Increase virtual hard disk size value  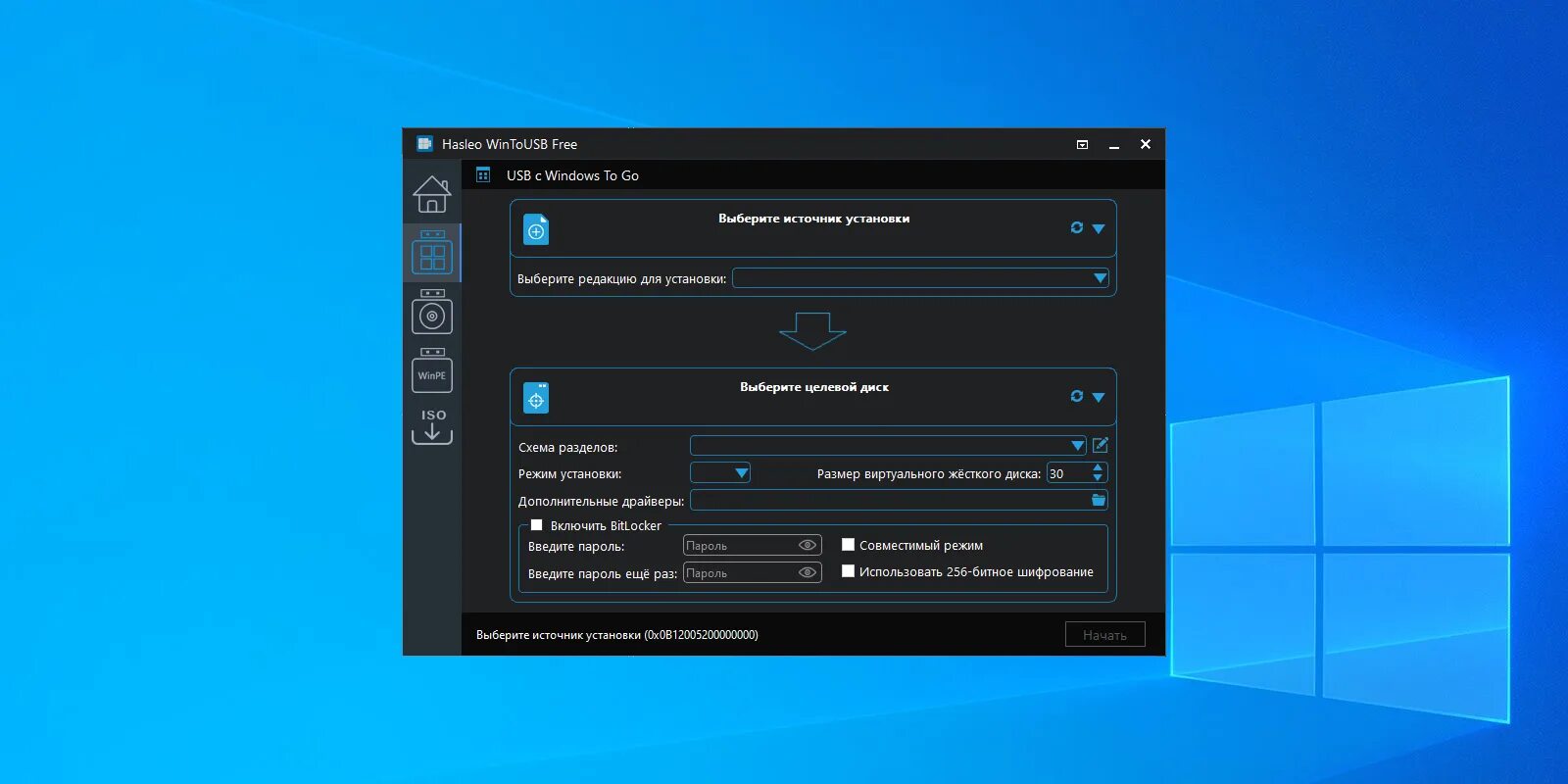[1098, 467]
